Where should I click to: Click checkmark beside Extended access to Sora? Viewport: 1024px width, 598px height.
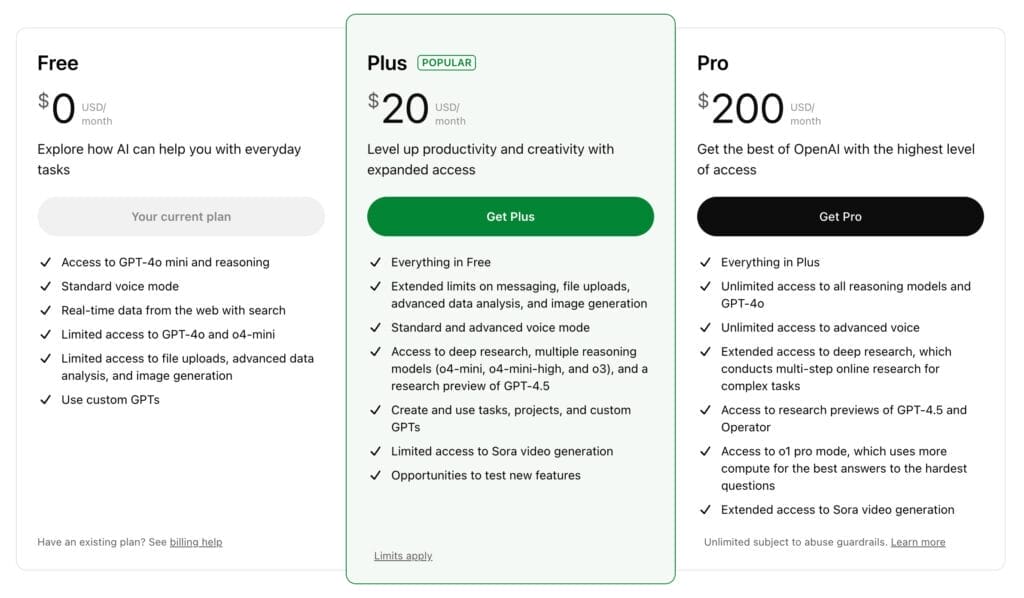(x=705, y=510)
